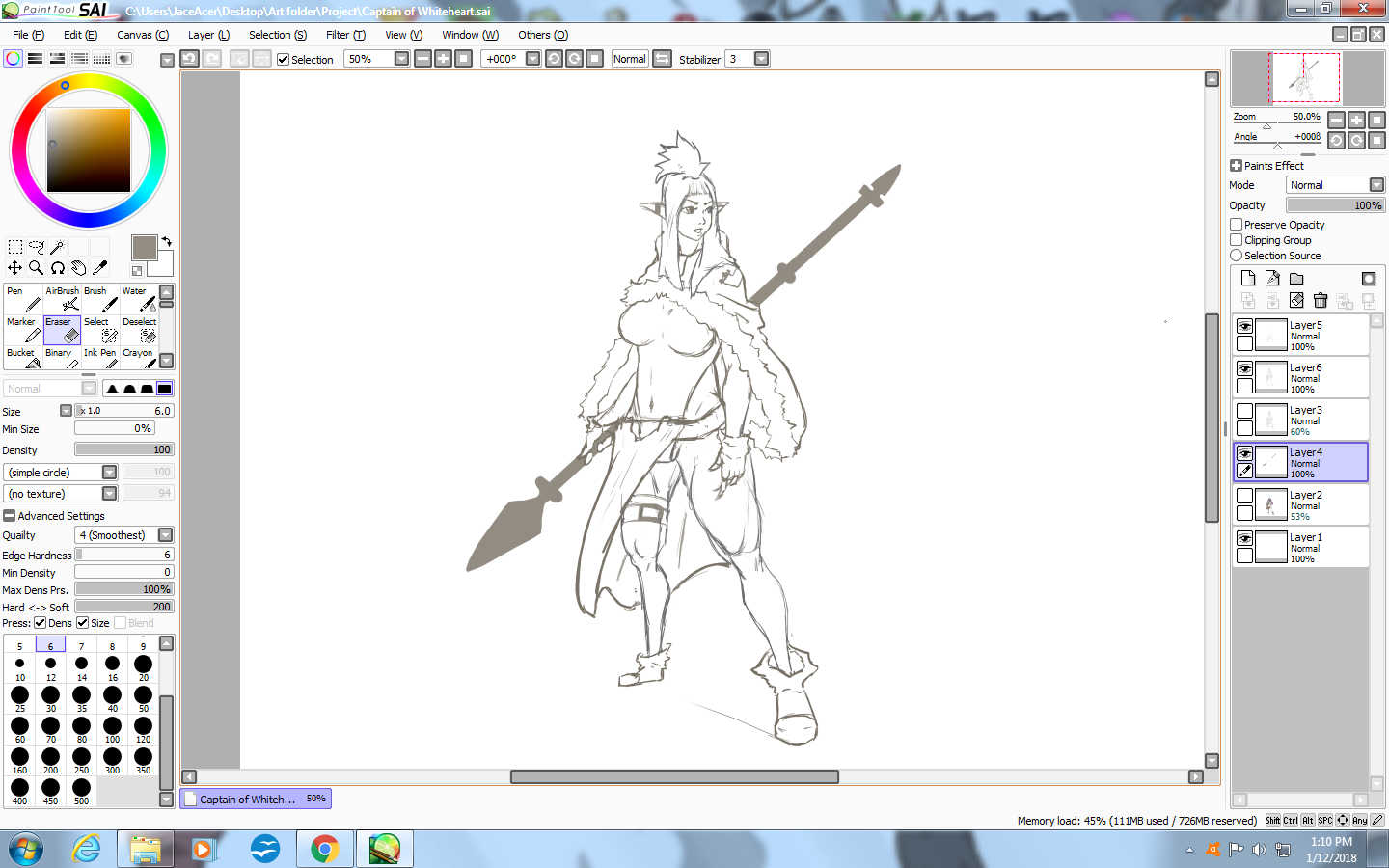1389x868 pixels.
Task: Hide Layer1 using its eye icon
Action: pos(1245,538)
